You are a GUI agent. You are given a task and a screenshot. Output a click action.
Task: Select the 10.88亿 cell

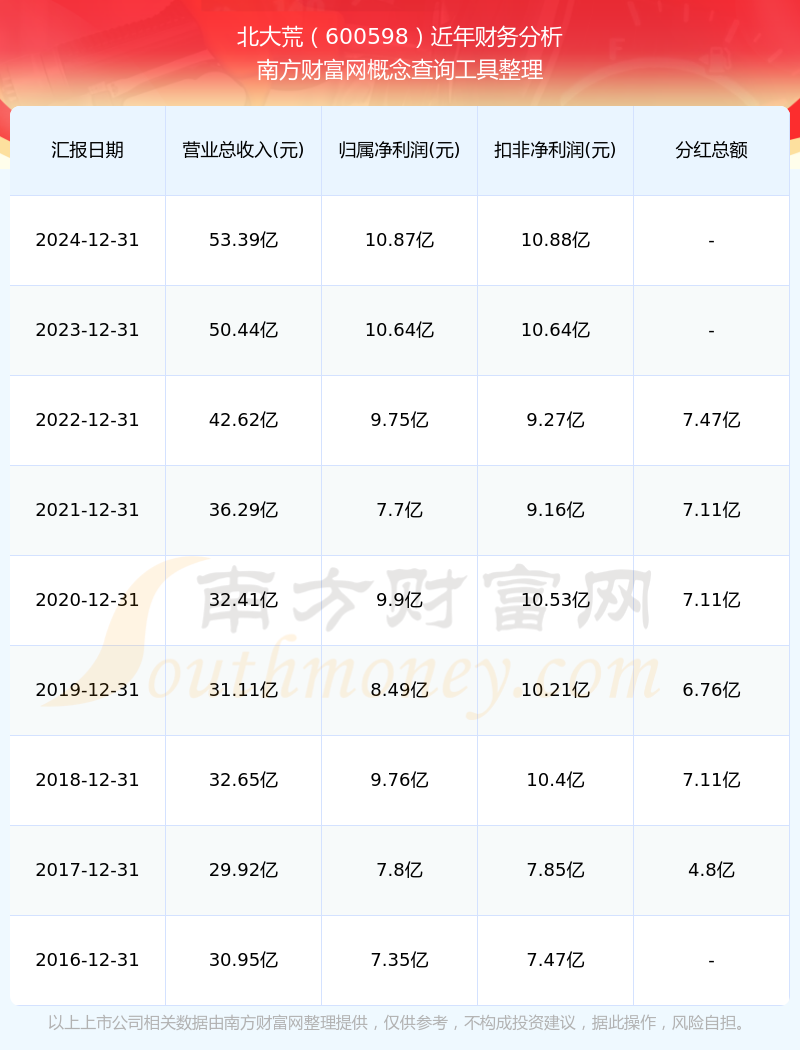point(556,240)
